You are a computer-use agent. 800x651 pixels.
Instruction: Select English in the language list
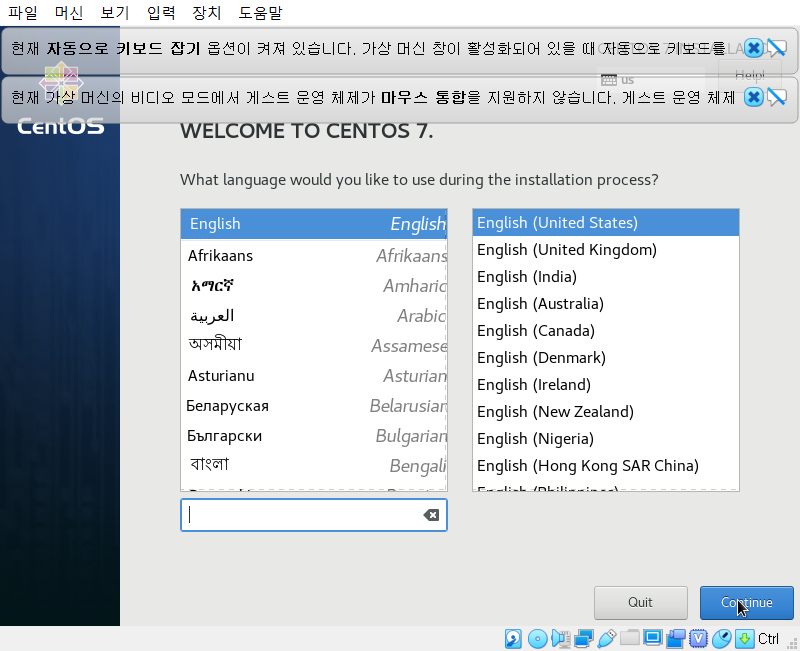point(314,224)
